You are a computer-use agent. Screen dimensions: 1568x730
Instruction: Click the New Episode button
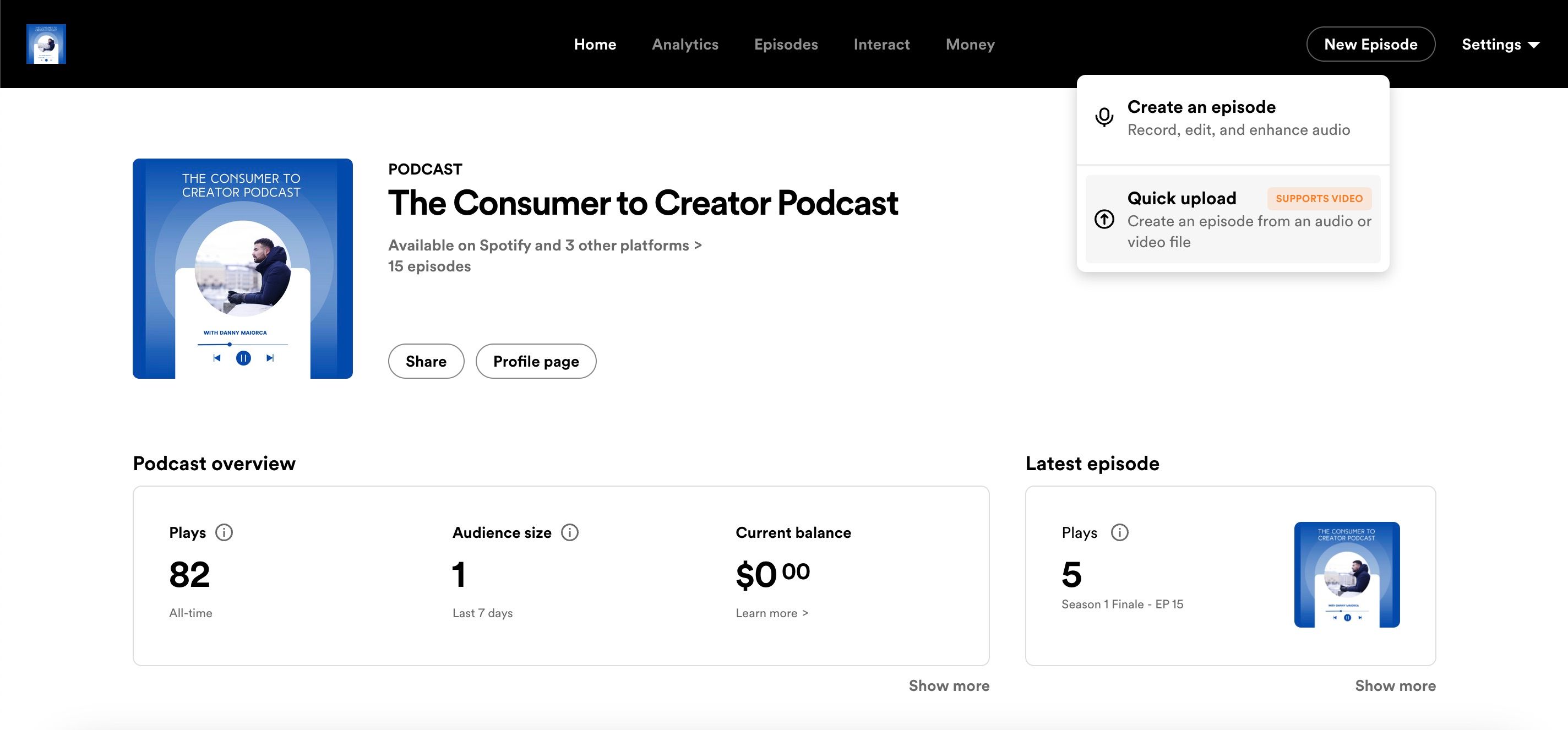(x=1371, y=44)
